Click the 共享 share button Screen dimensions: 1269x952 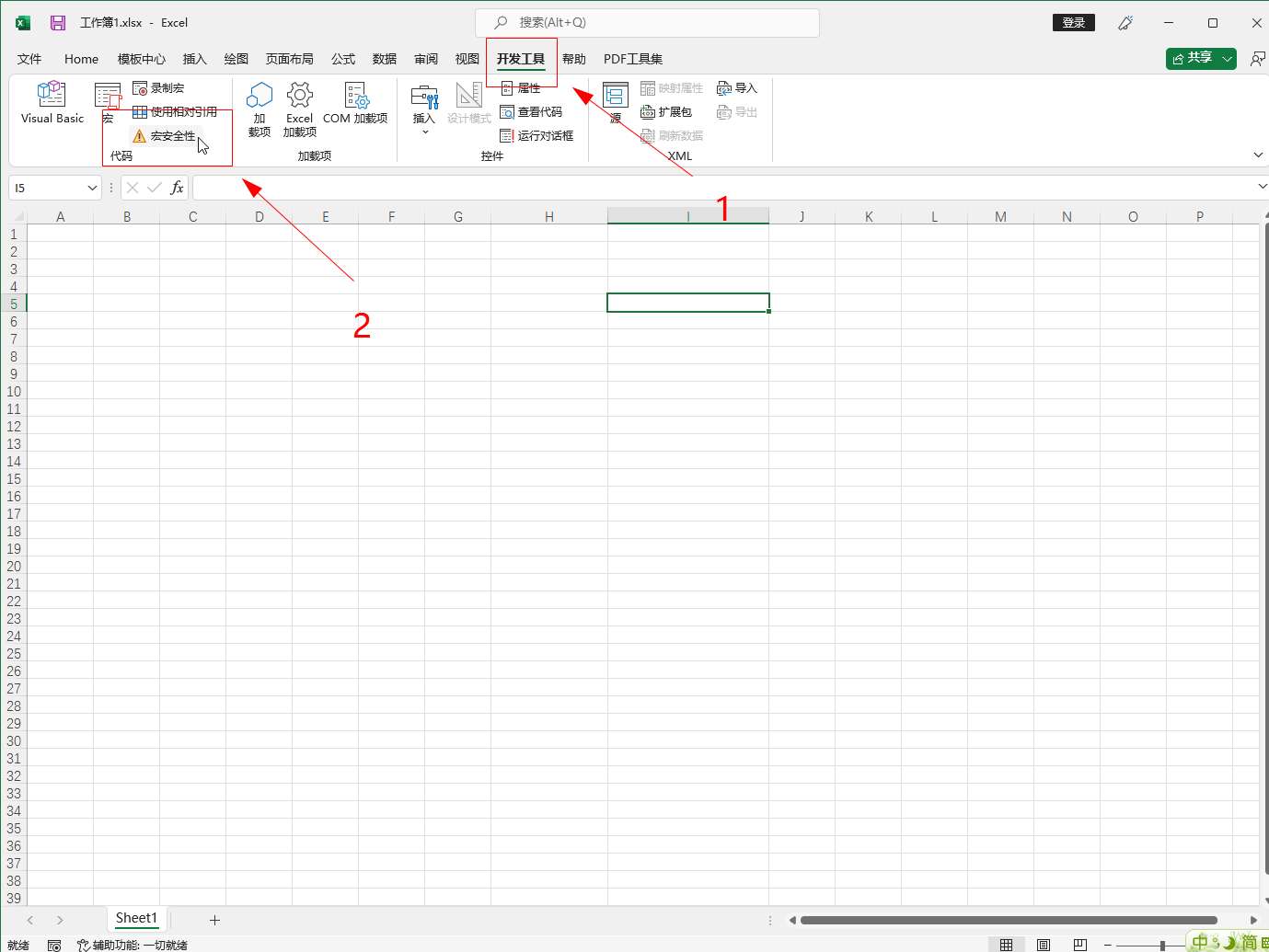click(1193, 58)
